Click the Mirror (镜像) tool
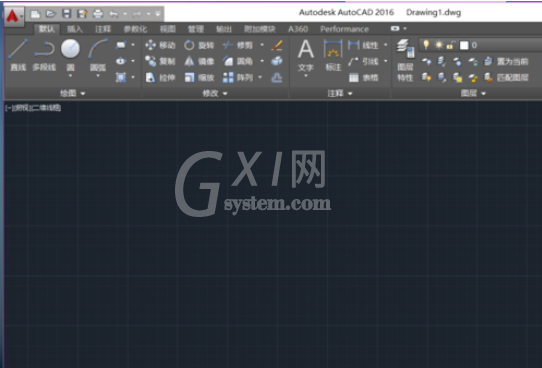 click(199, 61)
